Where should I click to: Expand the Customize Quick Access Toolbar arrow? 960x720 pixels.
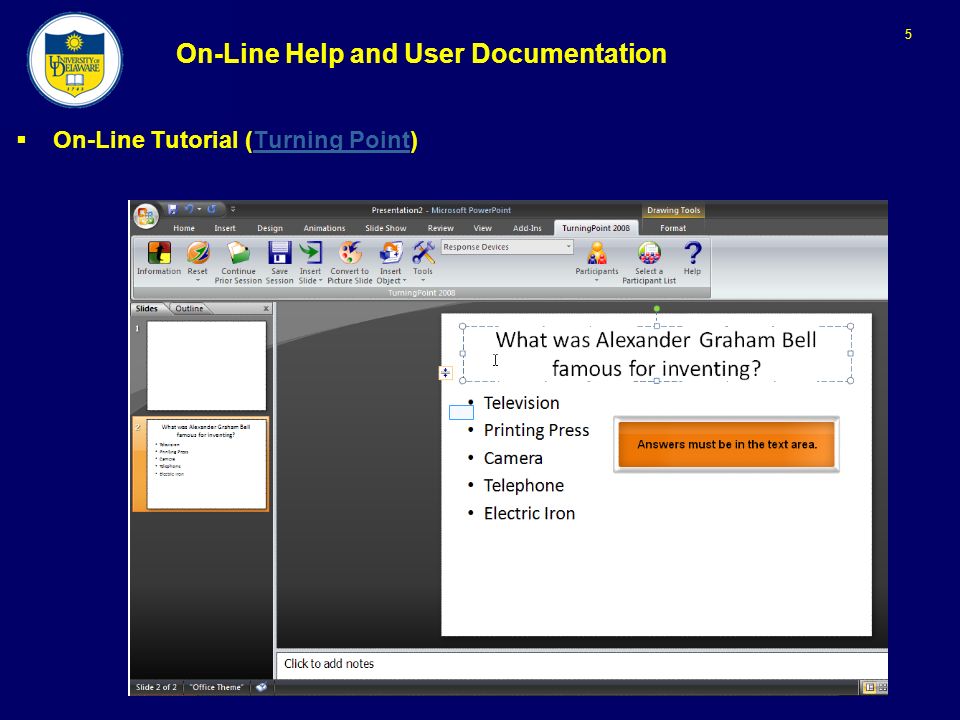[x=233, y=209]
